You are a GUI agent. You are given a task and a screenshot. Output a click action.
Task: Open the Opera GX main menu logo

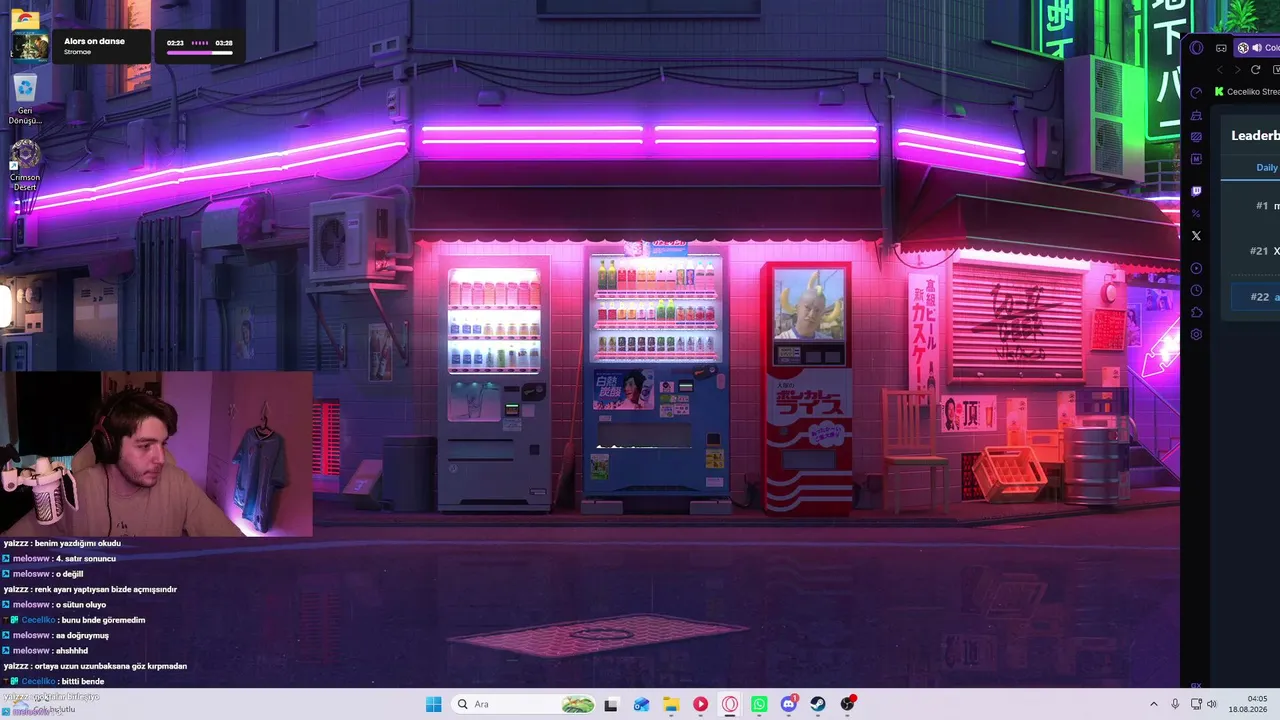point(1196,48)
